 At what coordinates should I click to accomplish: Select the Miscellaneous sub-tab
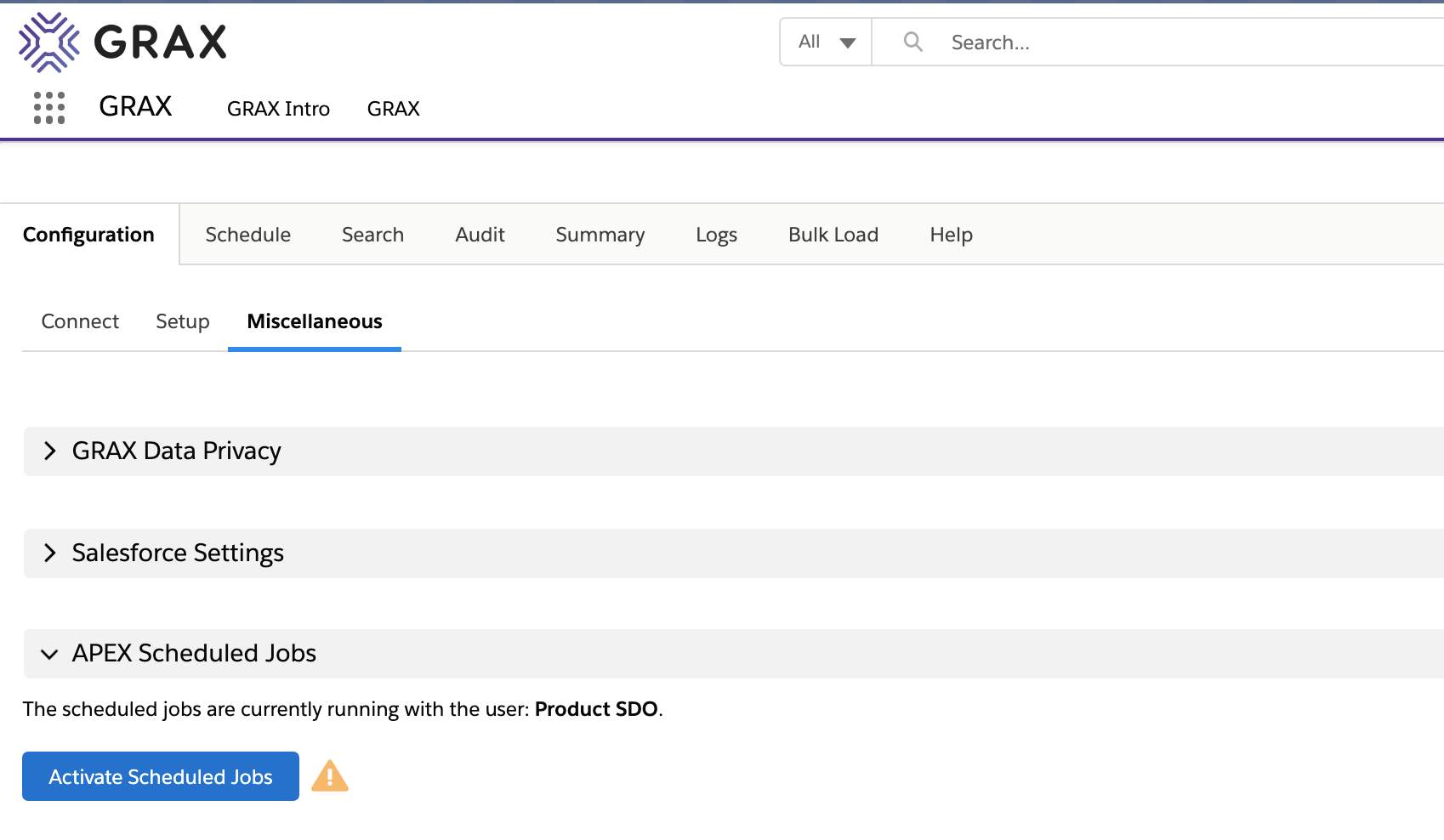click(x=315, y=321)
